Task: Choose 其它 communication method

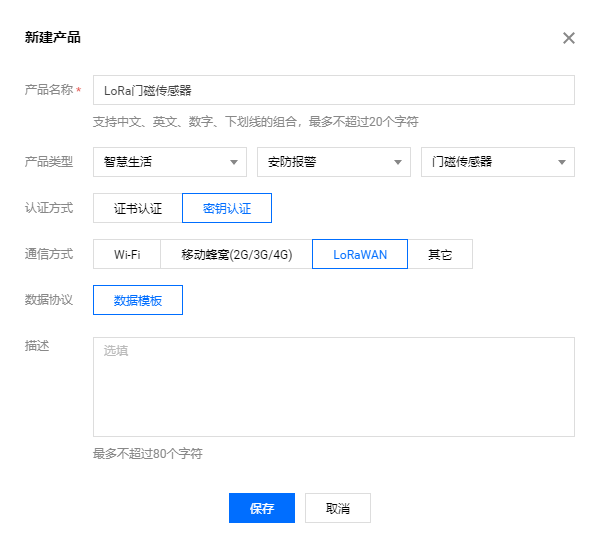Action: [440, 254]
